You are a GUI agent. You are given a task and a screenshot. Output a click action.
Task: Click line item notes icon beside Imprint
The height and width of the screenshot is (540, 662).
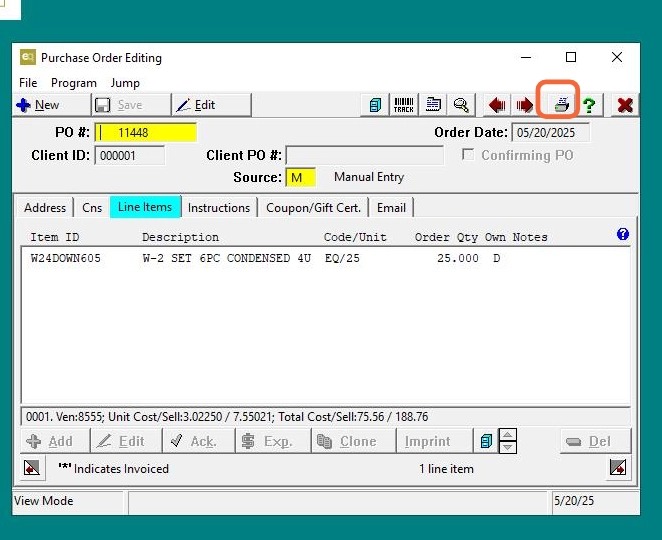pos(486,441)
